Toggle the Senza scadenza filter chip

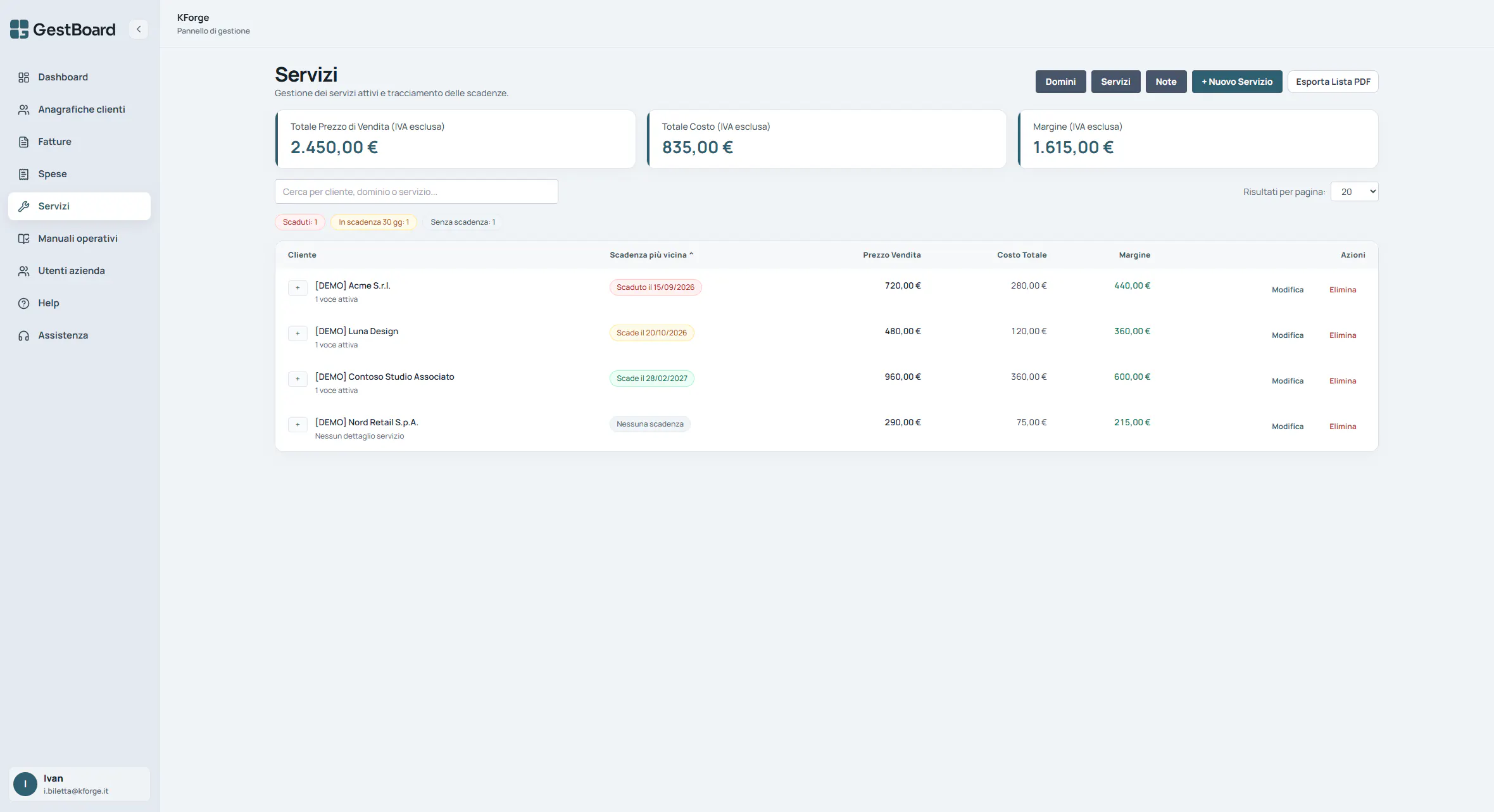463,222
